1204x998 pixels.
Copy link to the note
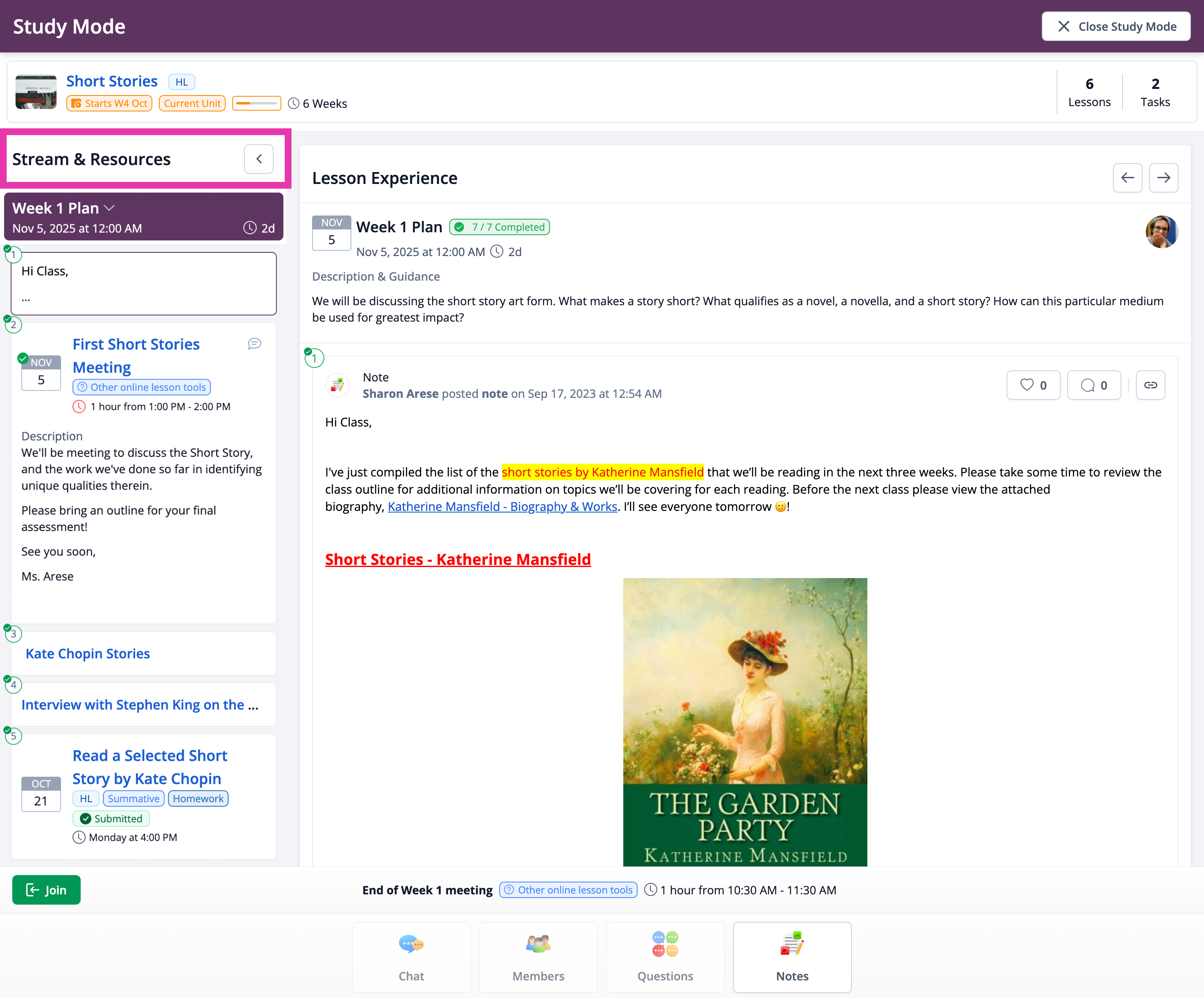[1150, 386]
